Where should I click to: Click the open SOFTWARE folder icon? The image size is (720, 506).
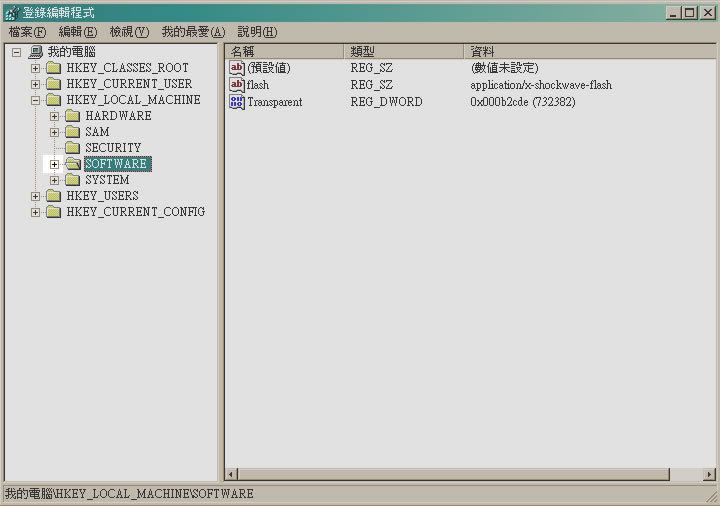(73, 164)
